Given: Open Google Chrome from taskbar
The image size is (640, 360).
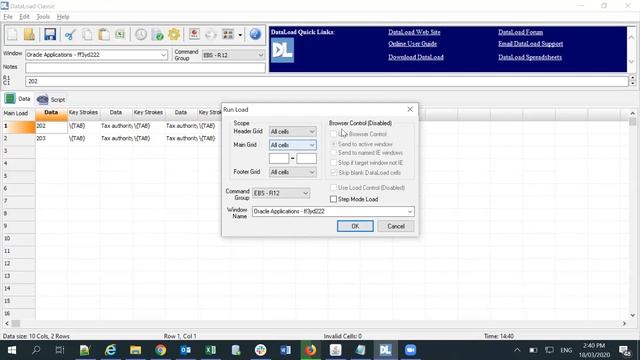Looking at the screenshot, I should [160, 350].
